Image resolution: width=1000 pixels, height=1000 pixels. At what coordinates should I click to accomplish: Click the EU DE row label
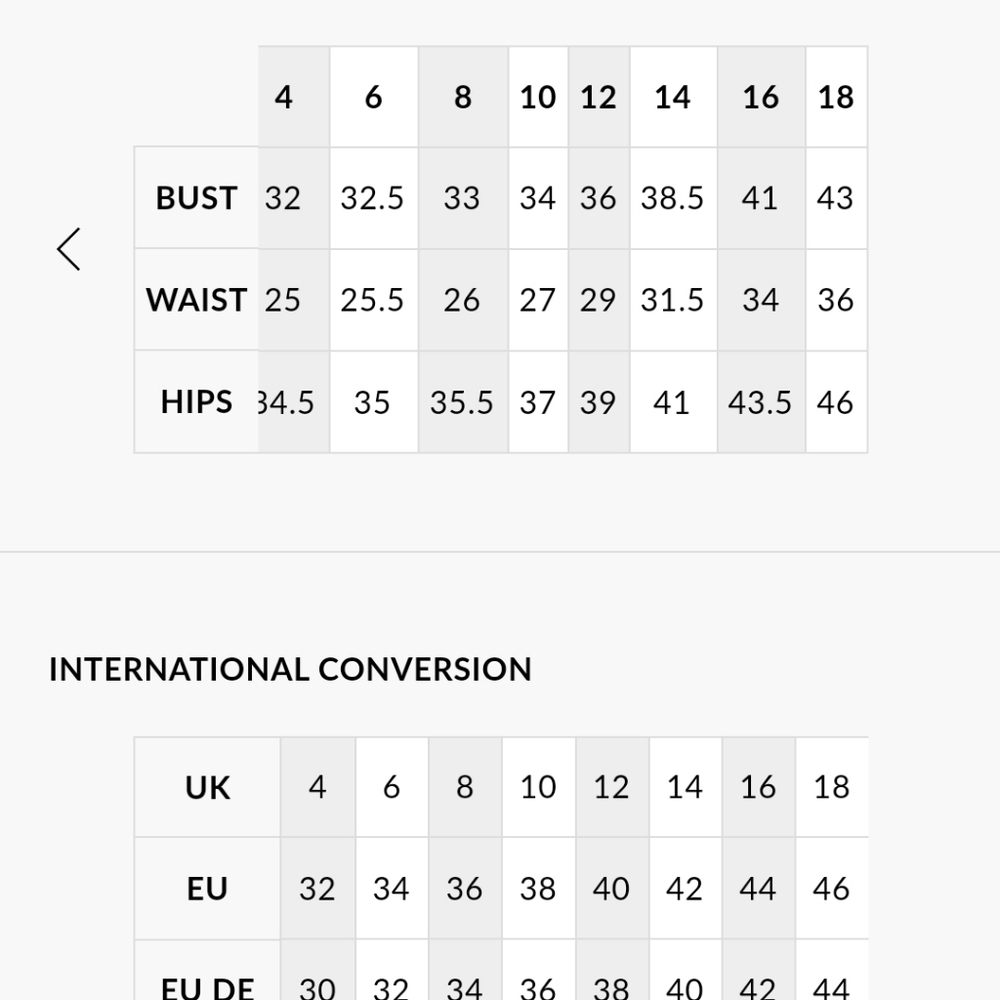[x=208, y=986]
